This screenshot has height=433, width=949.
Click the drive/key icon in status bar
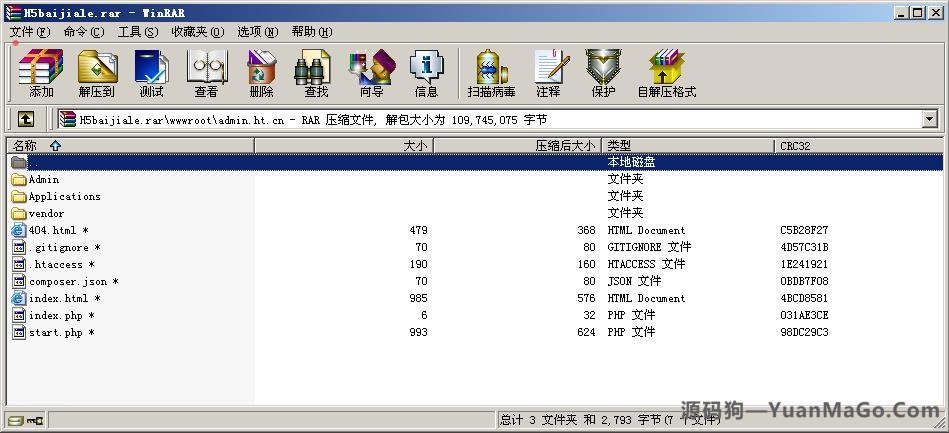[26, 420]
